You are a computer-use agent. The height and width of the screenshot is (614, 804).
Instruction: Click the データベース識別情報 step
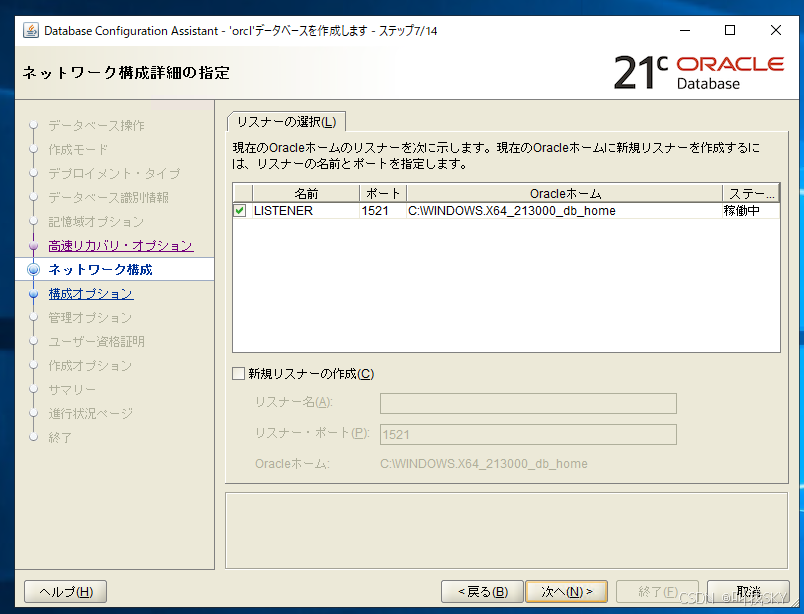(108, 197)
